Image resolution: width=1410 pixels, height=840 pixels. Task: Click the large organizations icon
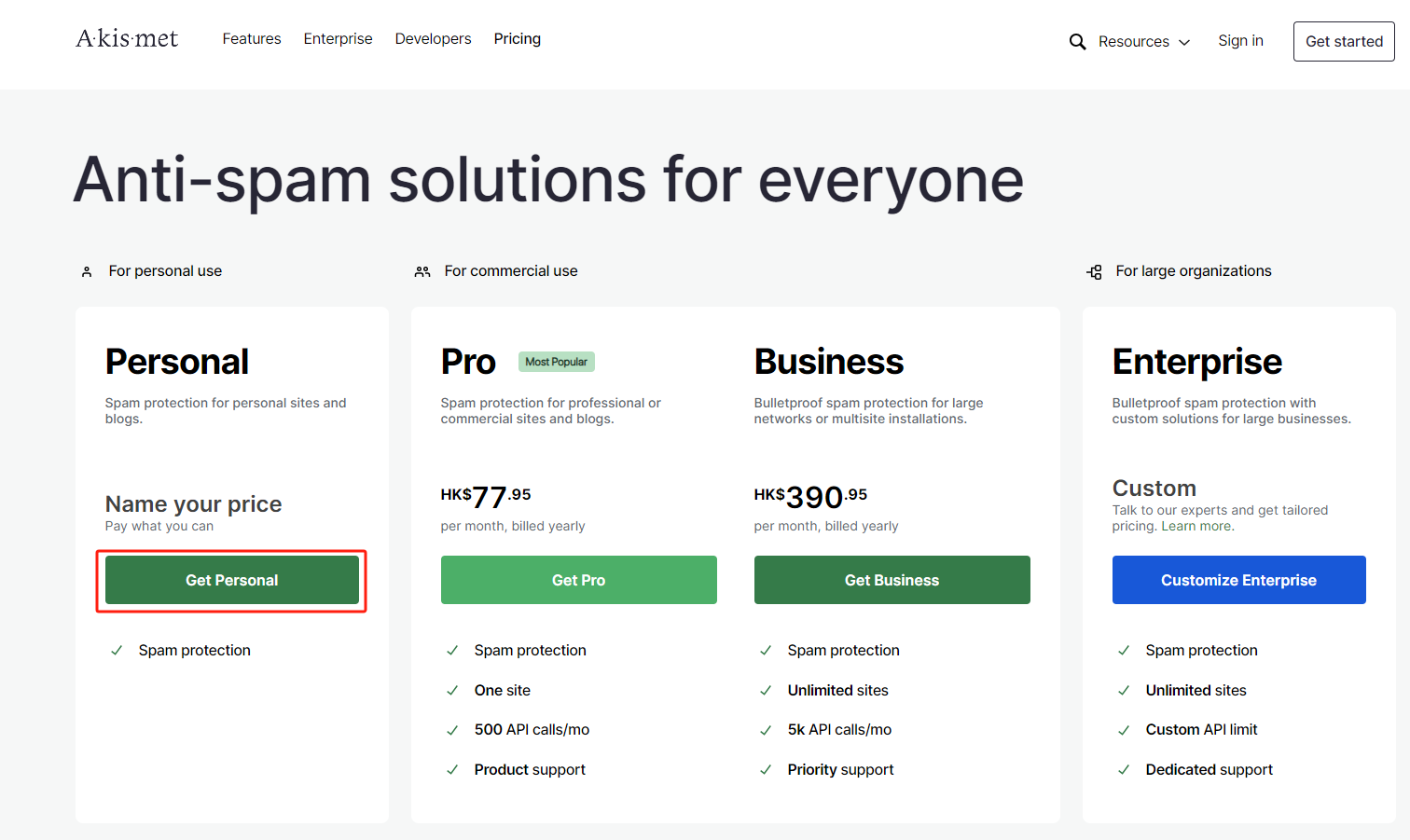tap(1095, 271)
